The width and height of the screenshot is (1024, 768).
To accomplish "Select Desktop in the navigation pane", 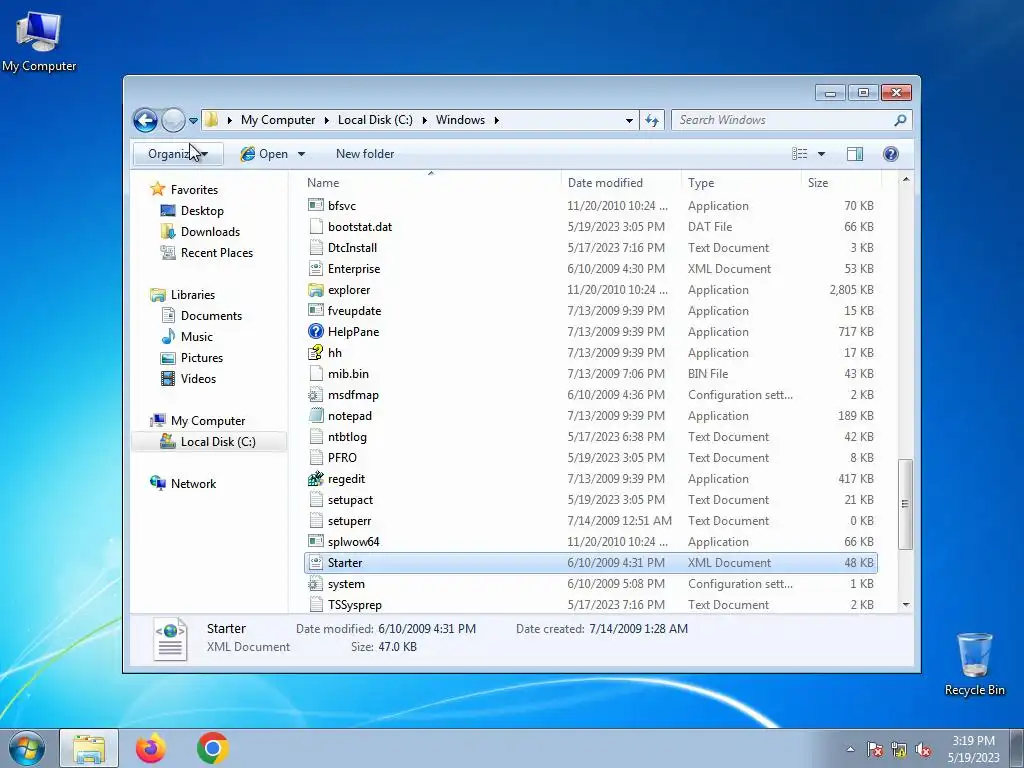I will (202, 211).
